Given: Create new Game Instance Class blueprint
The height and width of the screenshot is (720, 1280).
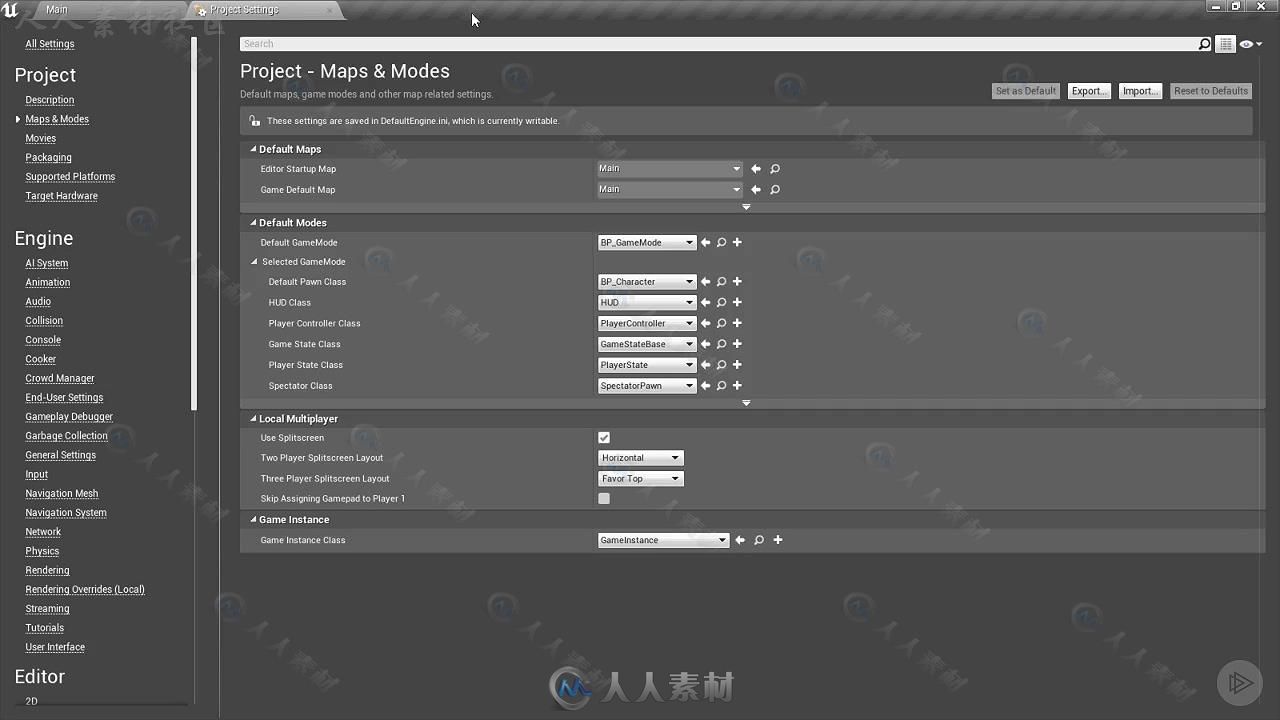Looking at the screenshot, I should [x=778, y=540].
